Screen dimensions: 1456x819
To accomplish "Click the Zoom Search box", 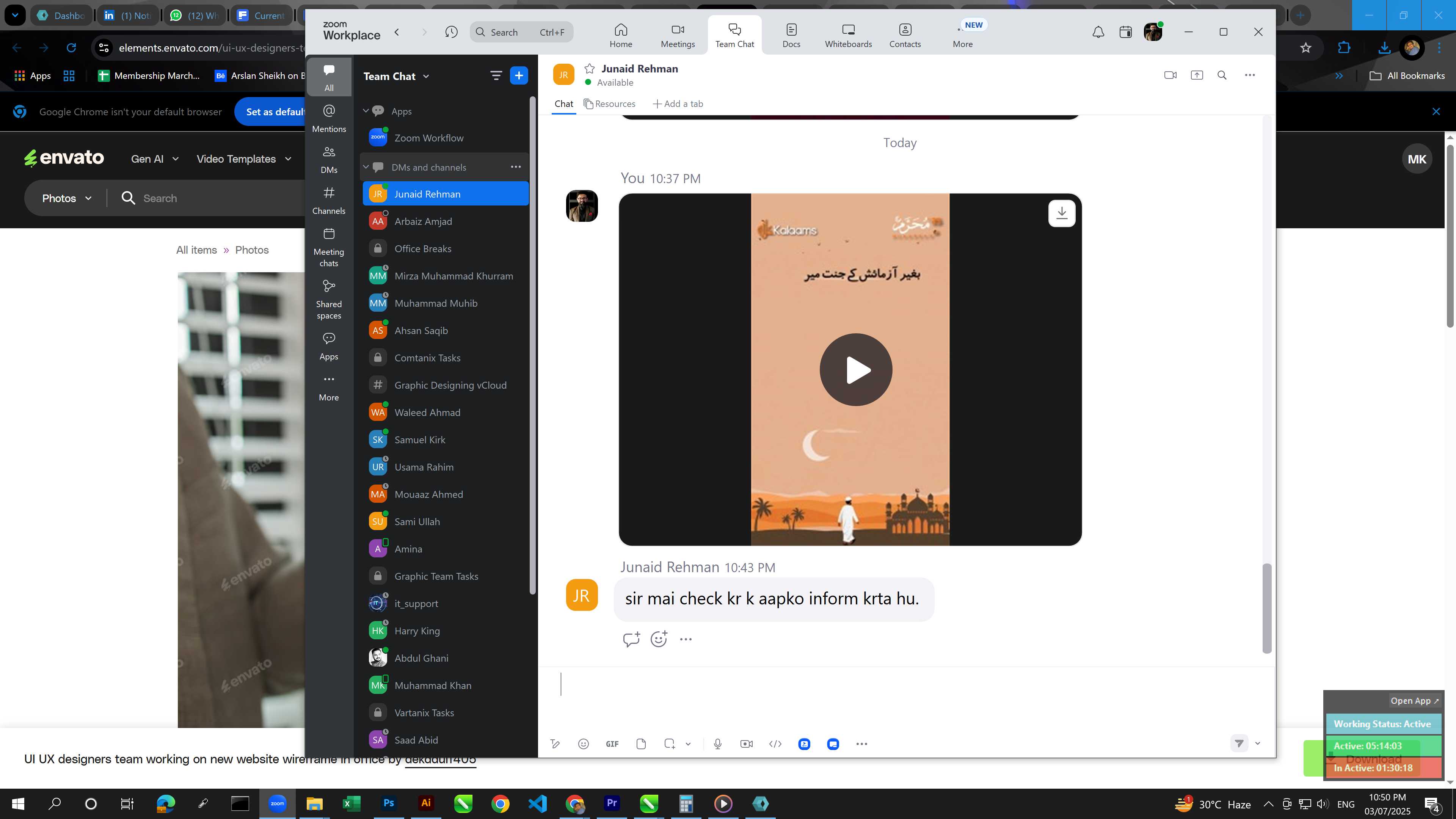I will (x=521, y=32).
